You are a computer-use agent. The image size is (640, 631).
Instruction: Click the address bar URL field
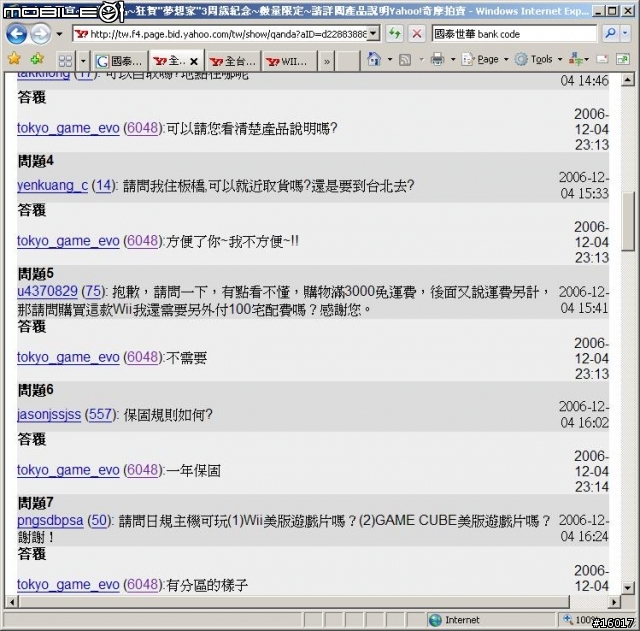click(x=221, y=34)
